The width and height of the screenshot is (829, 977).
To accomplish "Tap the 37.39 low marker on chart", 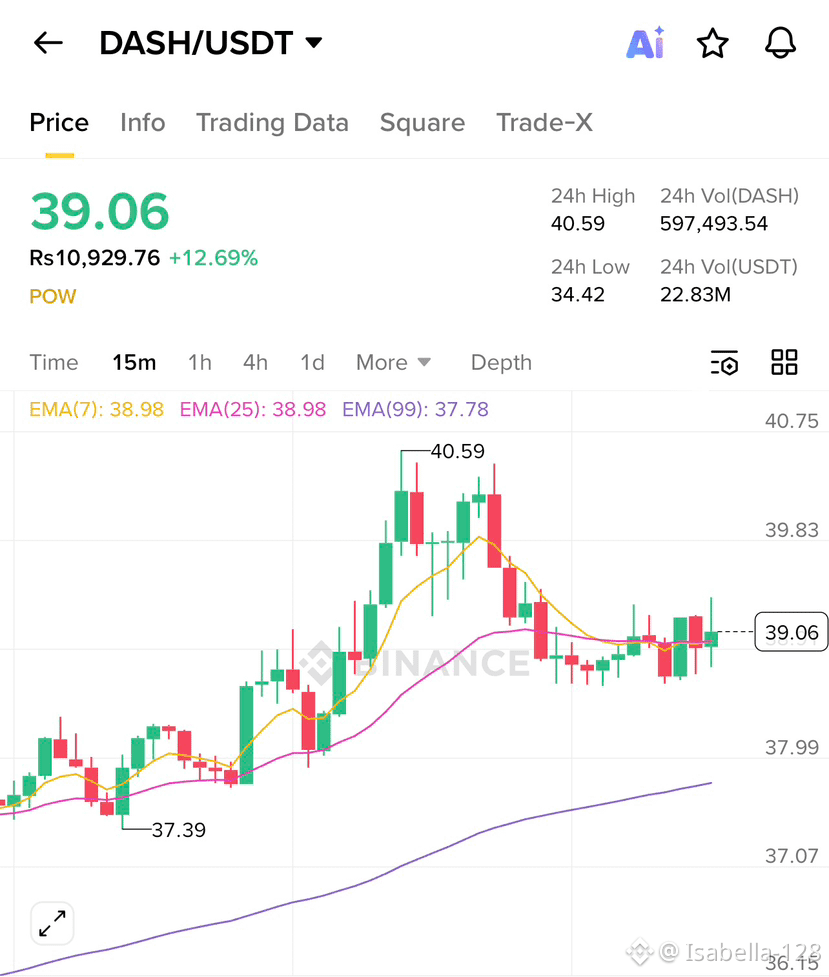I will coord(178,830).
